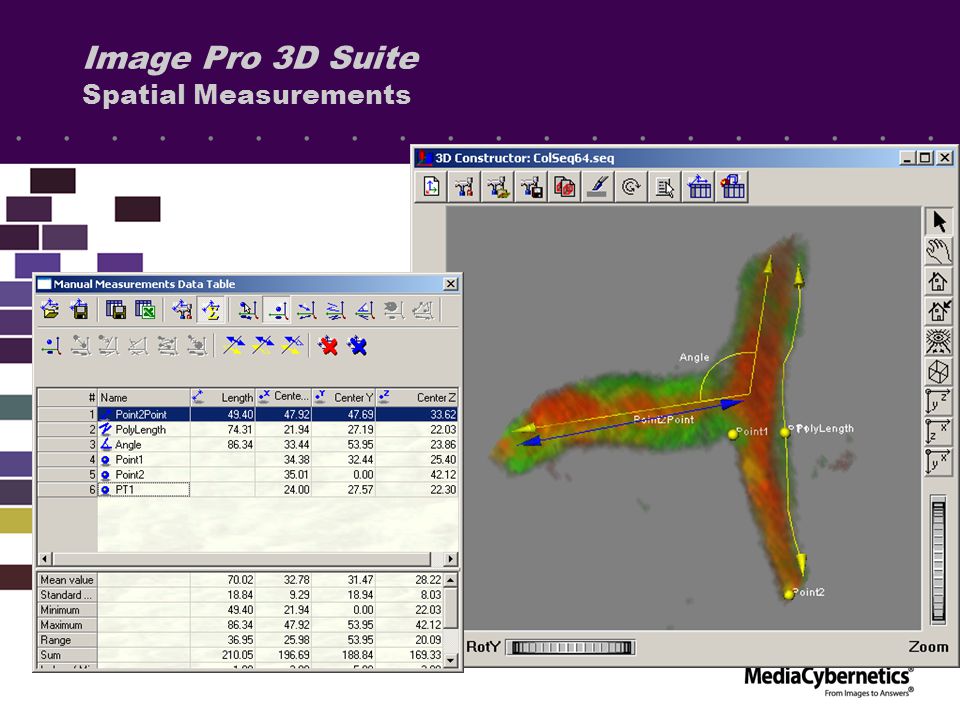Toggle the wireframe cube icon

938,371
